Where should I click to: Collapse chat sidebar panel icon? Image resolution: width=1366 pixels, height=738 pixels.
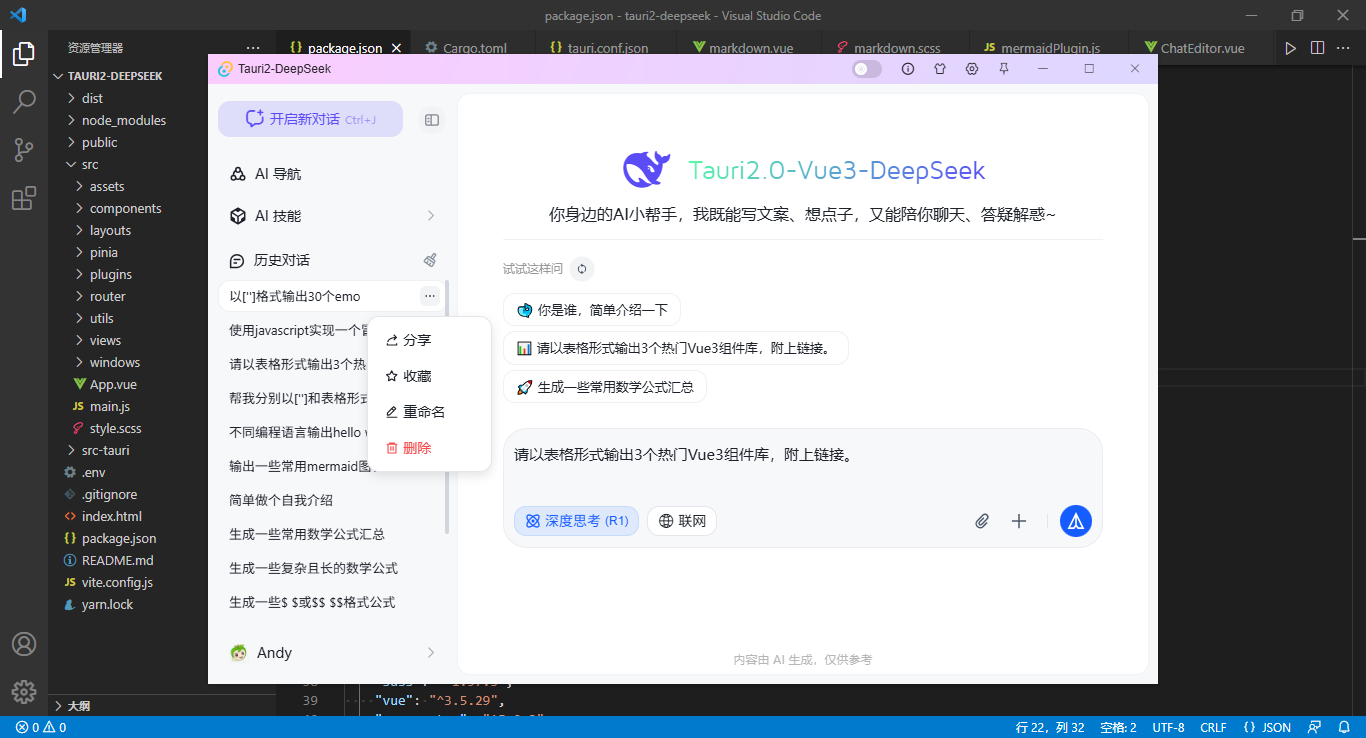432,119
